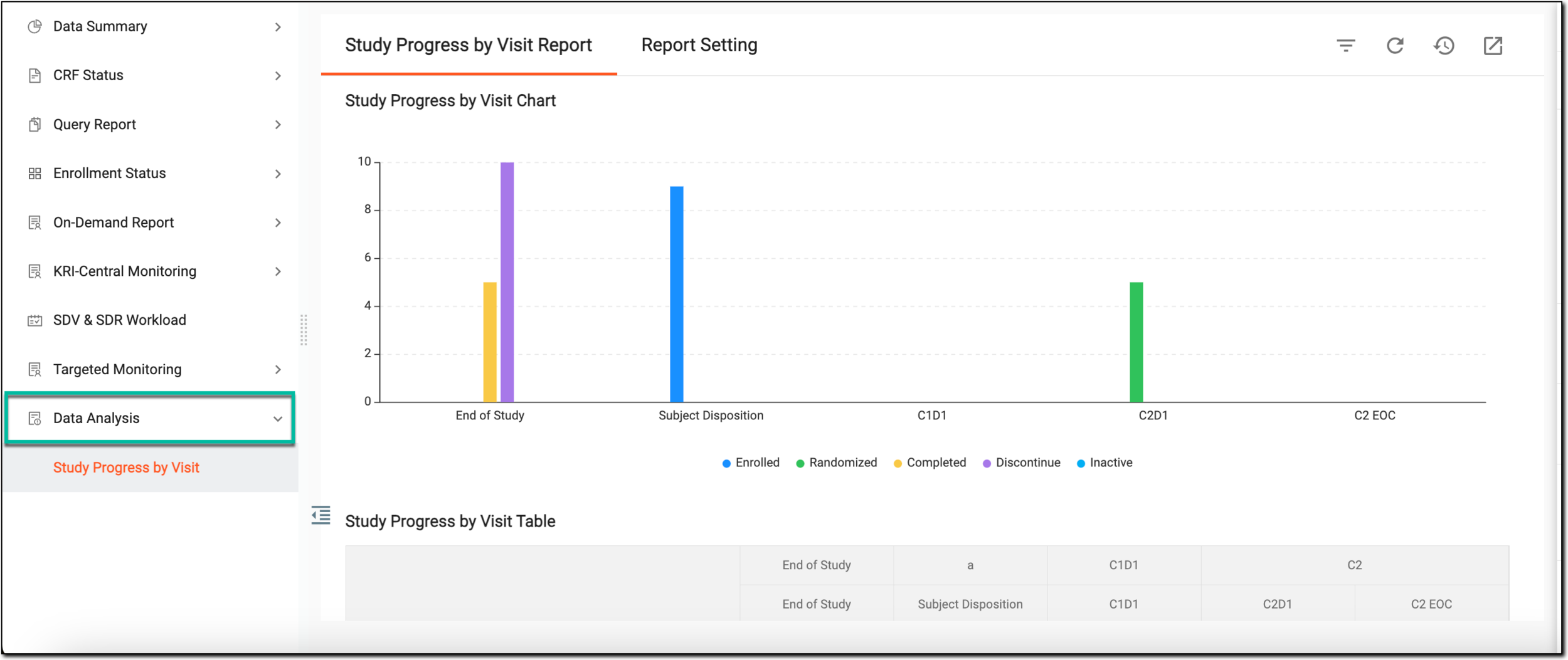Click the yellow Completed bar at End of Study

490,342
